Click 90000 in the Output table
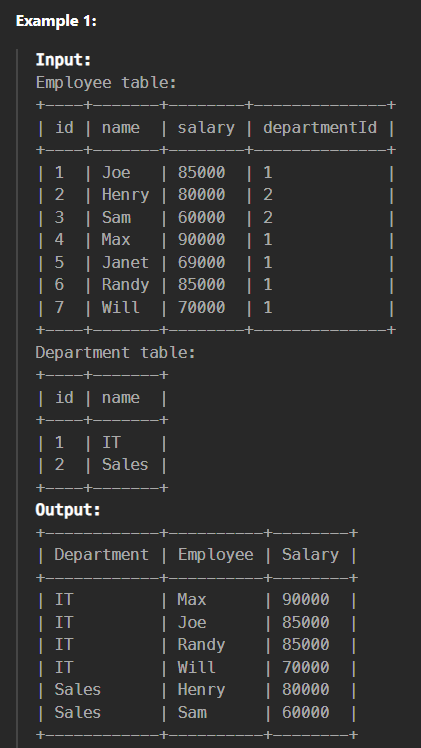Image resolution: width=421 pixels, height=748 pixels. 306,600
